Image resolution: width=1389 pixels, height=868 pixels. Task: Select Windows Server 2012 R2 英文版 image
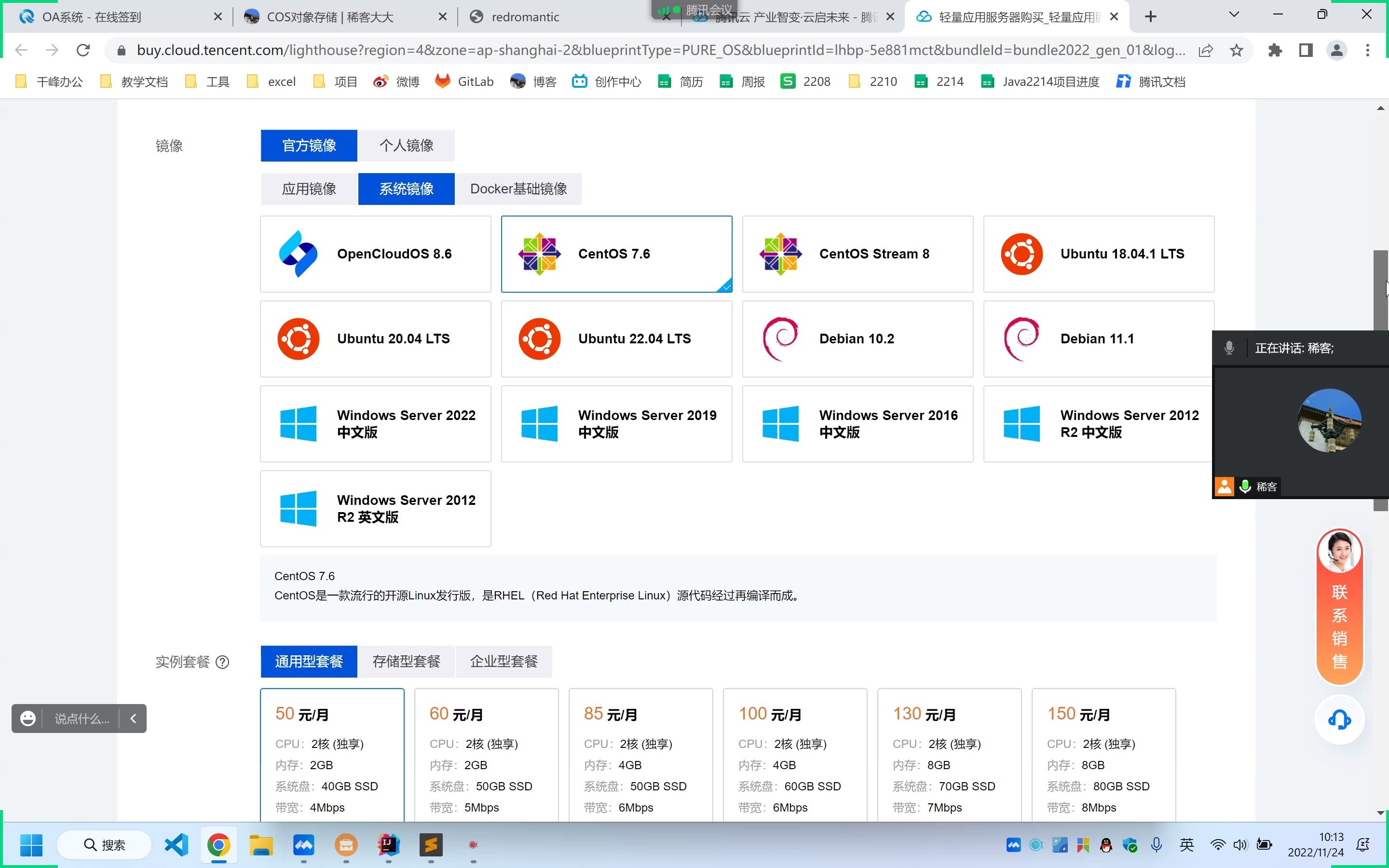pos(375,509)
